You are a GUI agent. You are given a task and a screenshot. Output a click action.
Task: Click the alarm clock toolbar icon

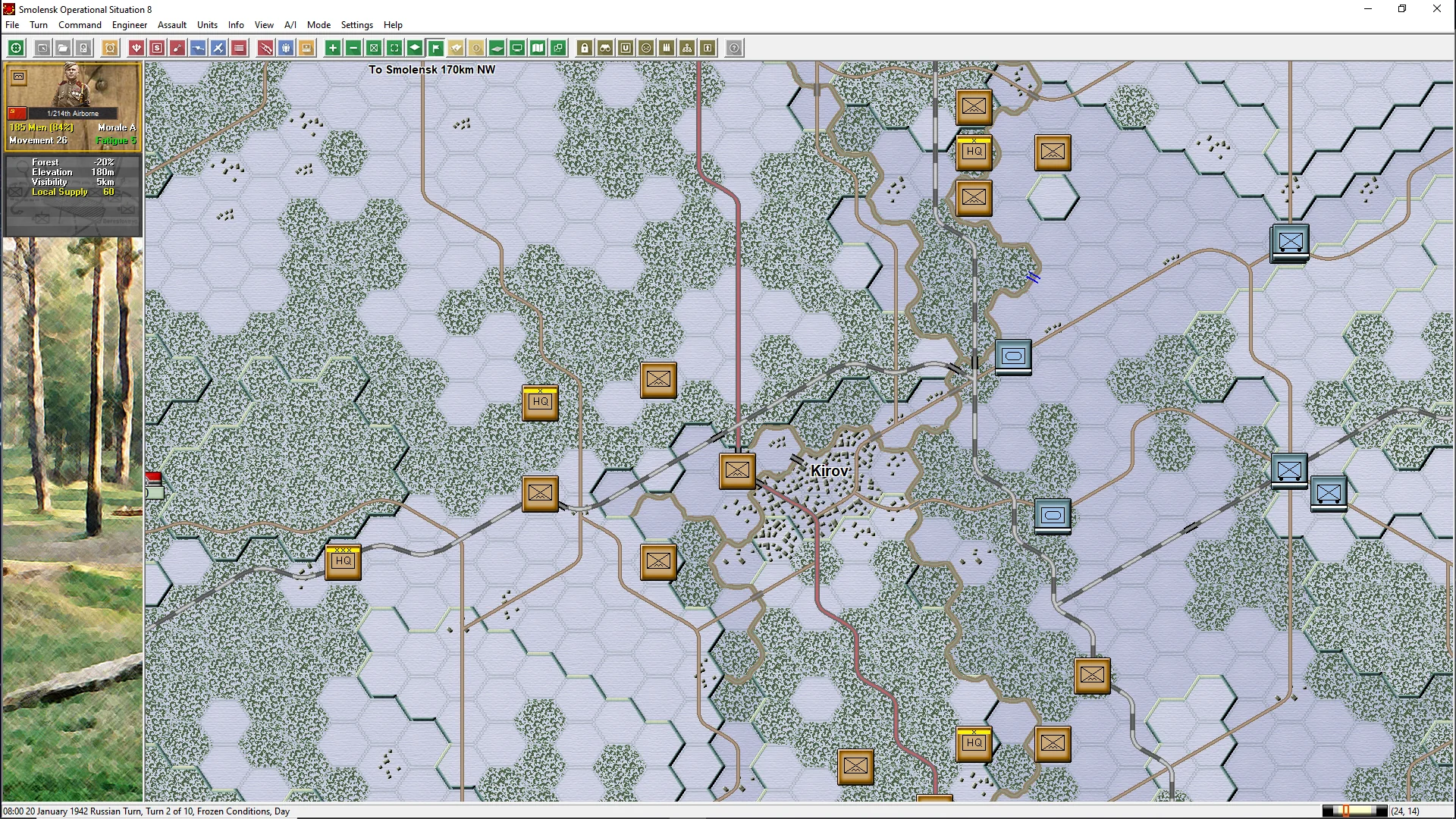pos(110,49)
